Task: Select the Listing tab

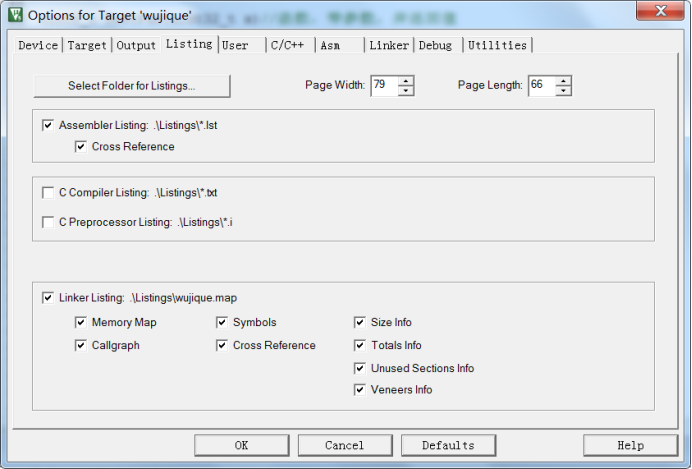Action: tap(189, 44)
